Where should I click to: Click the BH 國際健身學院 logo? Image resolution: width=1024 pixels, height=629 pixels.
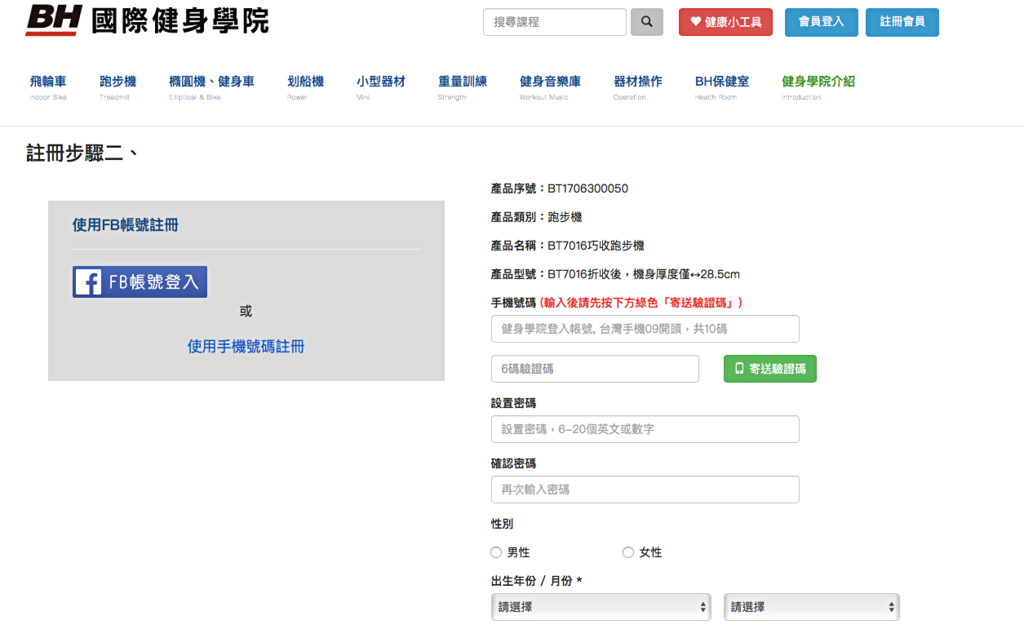[x=148, y=20]
